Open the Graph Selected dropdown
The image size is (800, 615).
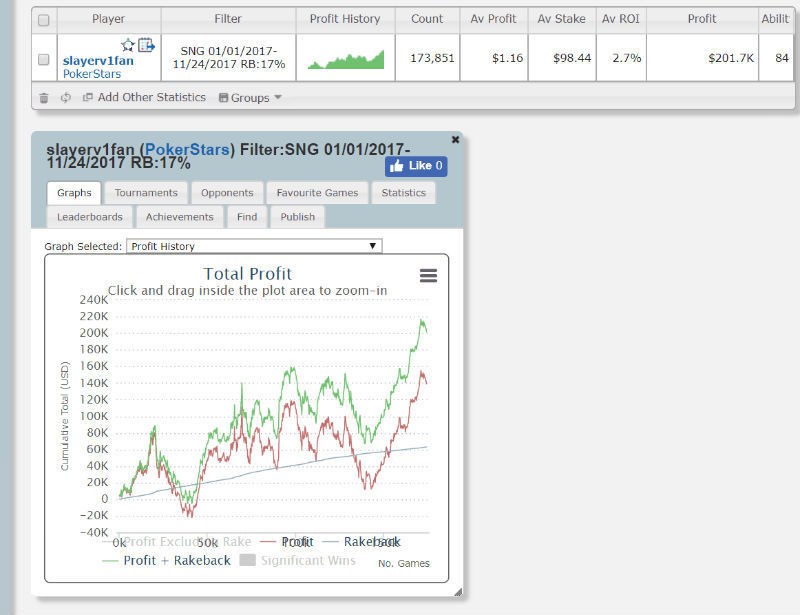[254, 246]
